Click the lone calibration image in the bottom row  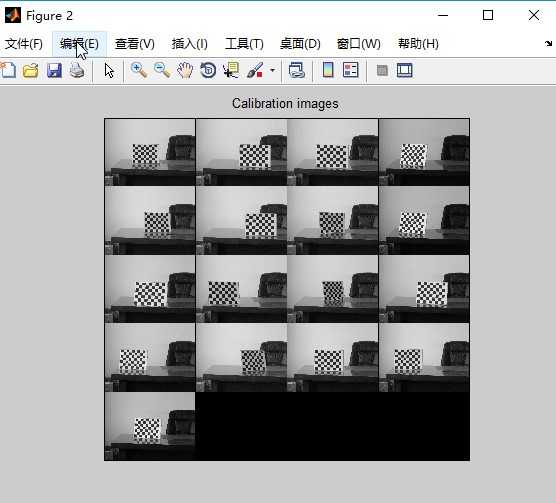[150, 426]
